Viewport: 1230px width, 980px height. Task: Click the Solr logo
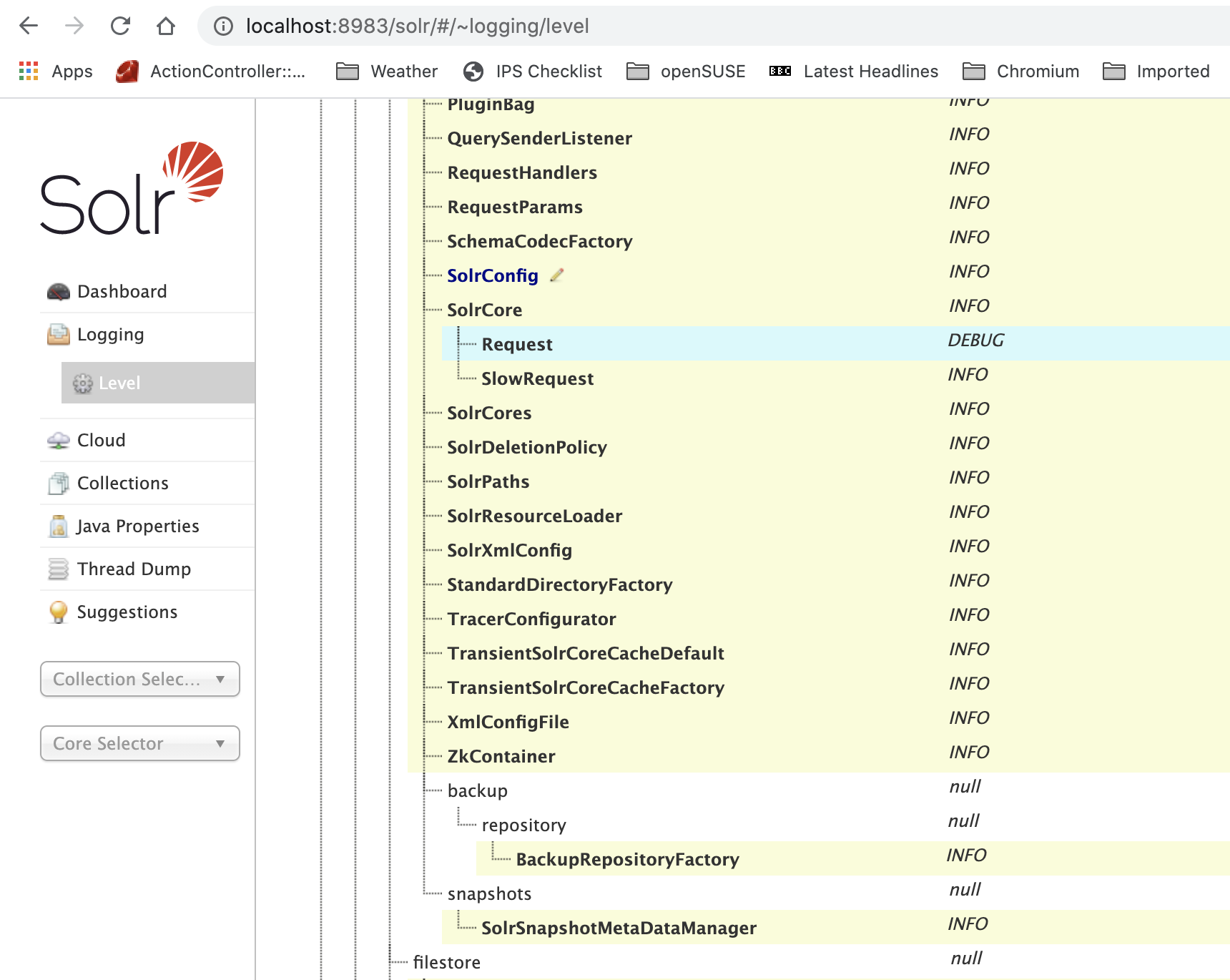[x=132, y=188]
